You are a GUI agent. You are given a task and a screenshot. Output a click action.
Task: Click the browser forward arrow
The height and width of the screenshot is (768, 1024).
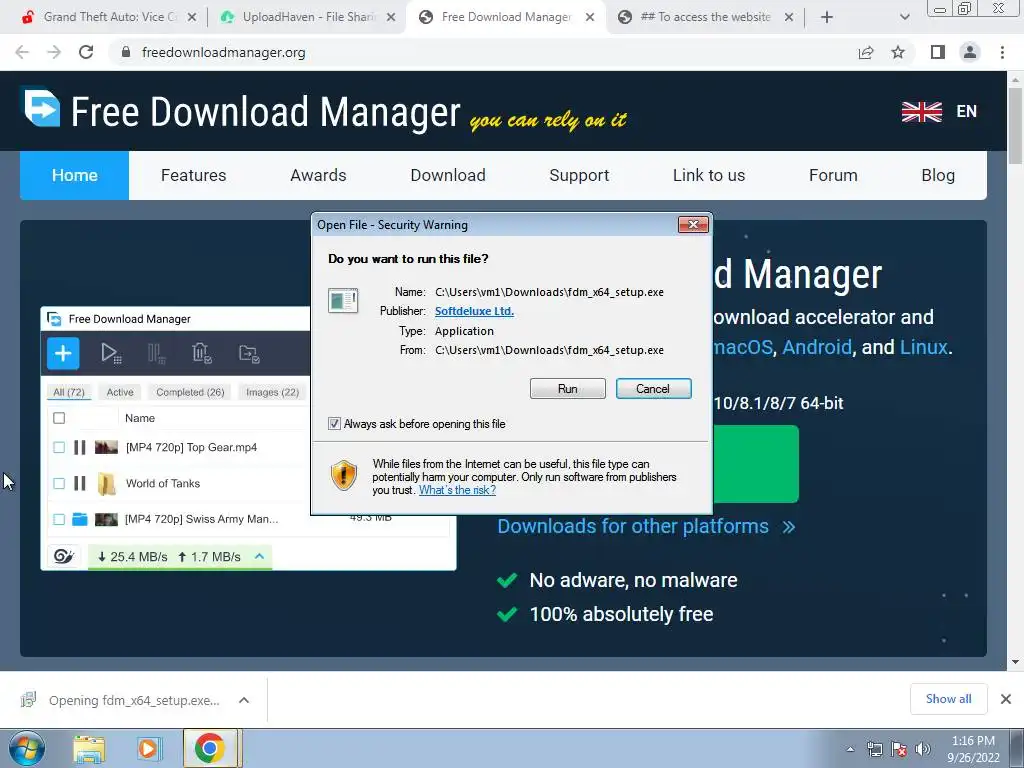pos(54,52)
